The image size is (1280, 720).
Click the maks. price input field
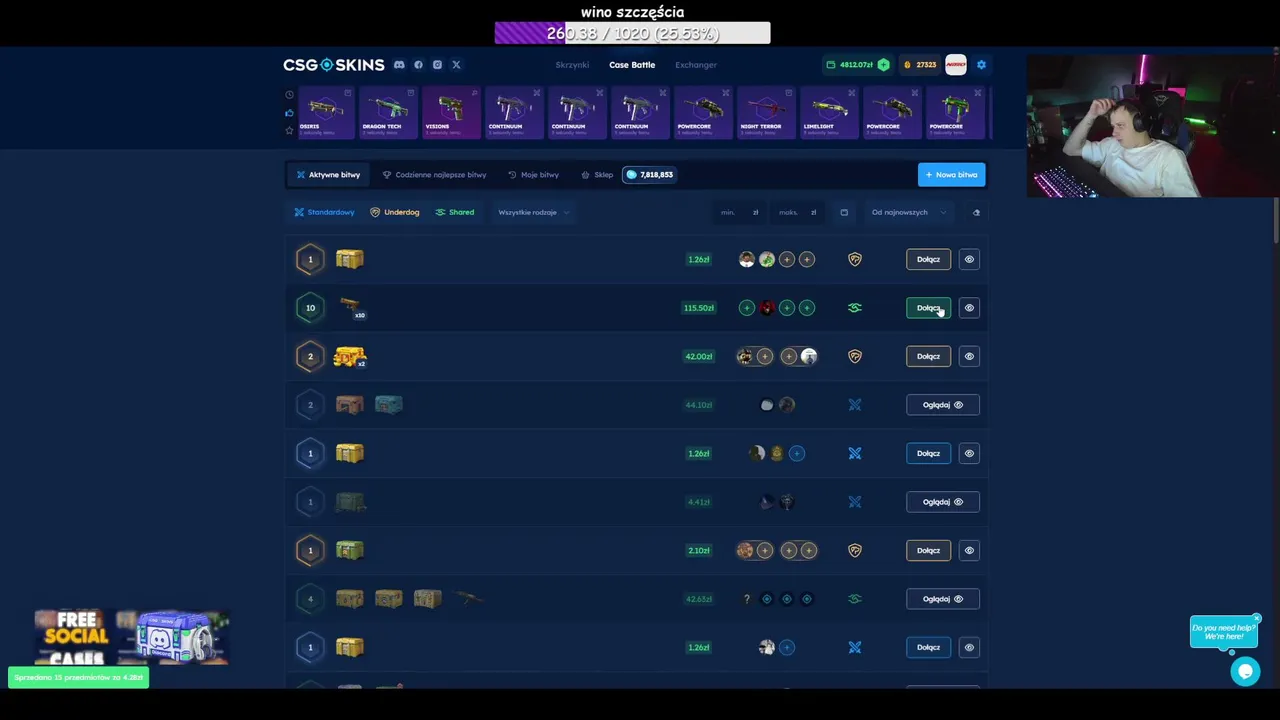798,212
